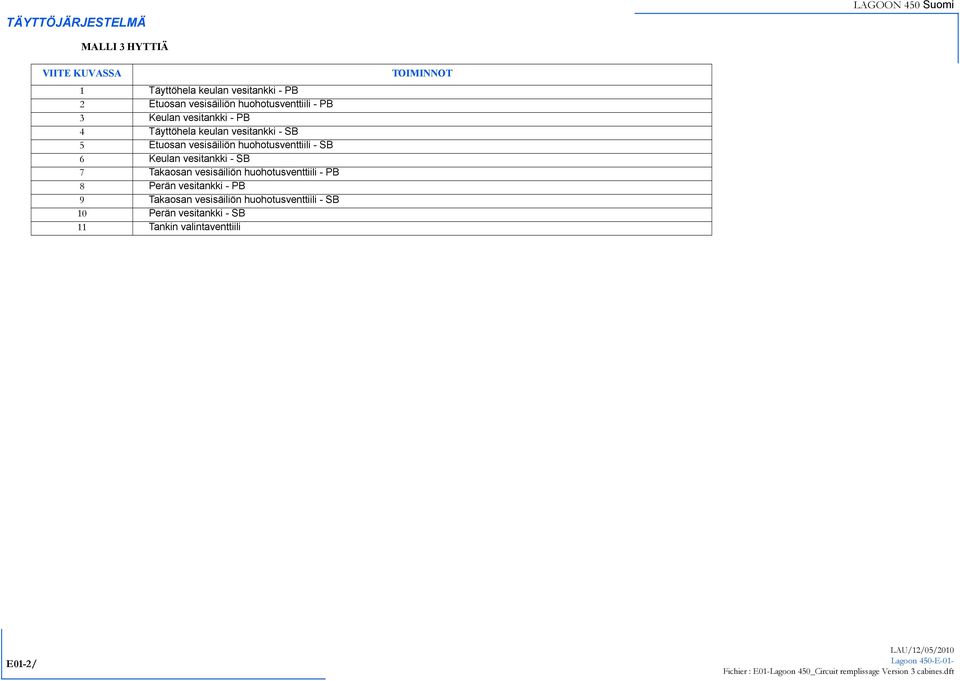
Task: Click 'Takaosan vesisäiliön huohotusventtiili - SB' cell
Action: [422, 200]
